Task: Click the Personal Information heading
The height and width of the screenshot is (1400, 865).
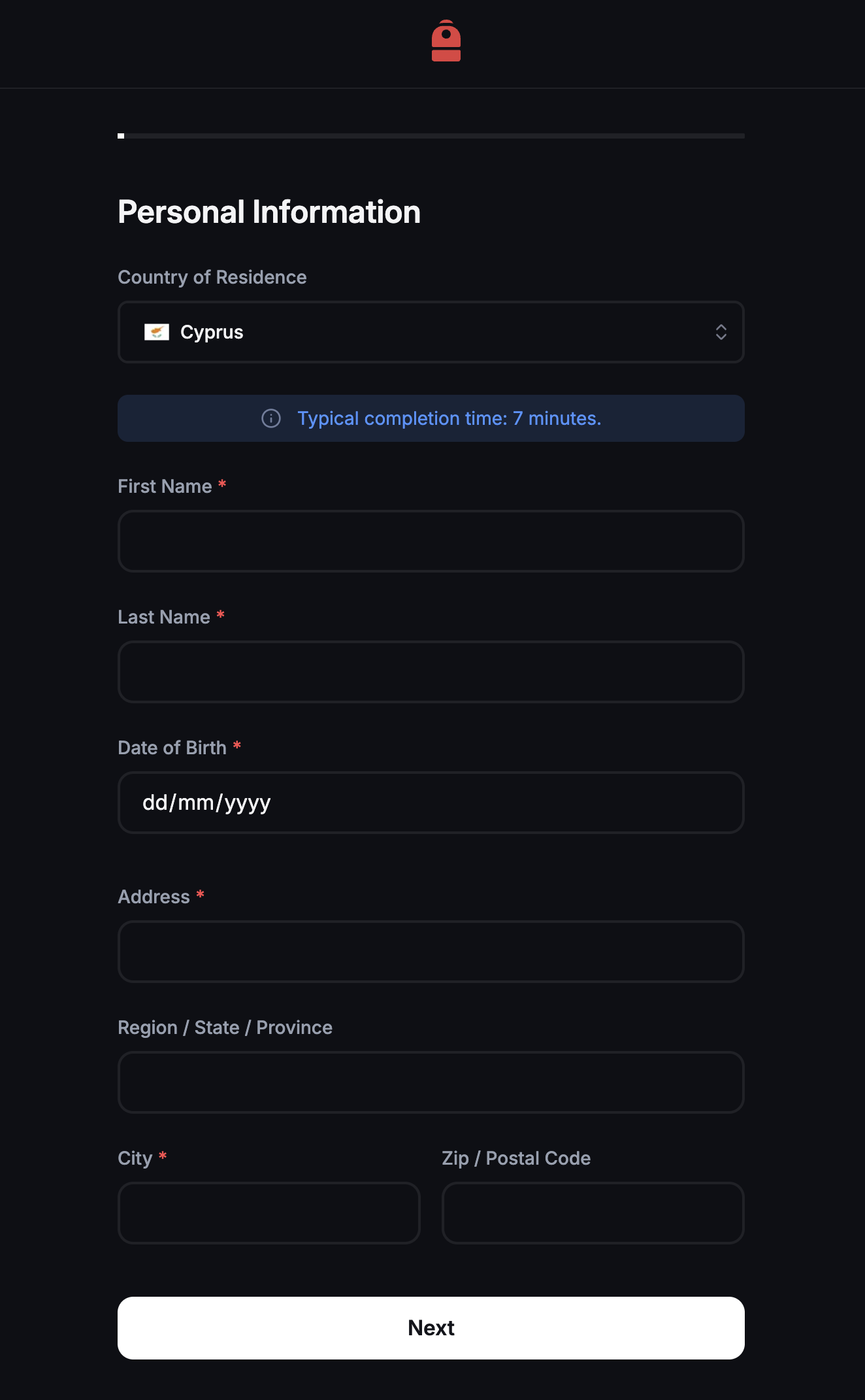Action: point(269,212)
